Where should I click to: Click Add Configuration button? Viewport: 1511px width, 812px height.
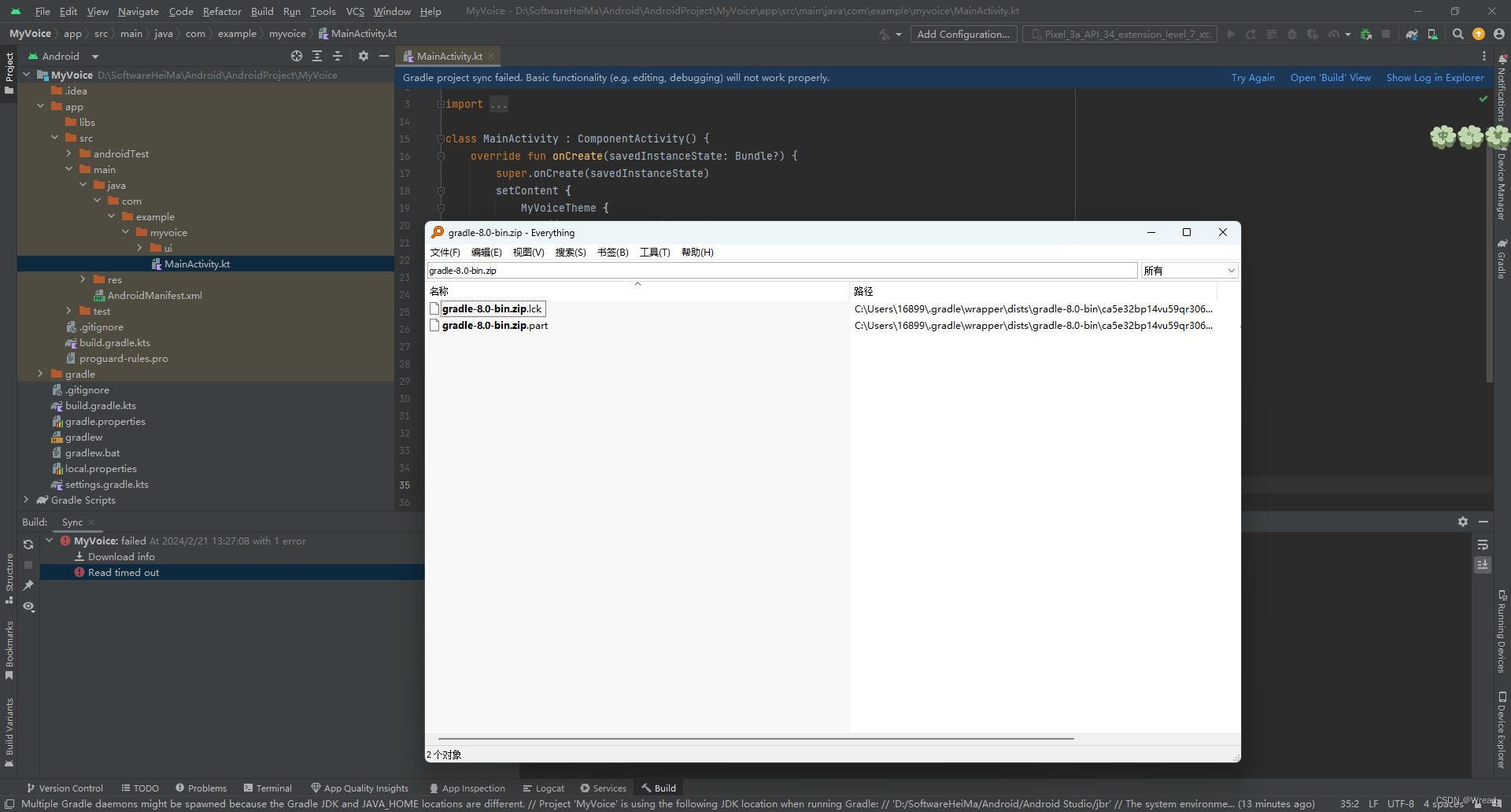[x=963, y=34]
